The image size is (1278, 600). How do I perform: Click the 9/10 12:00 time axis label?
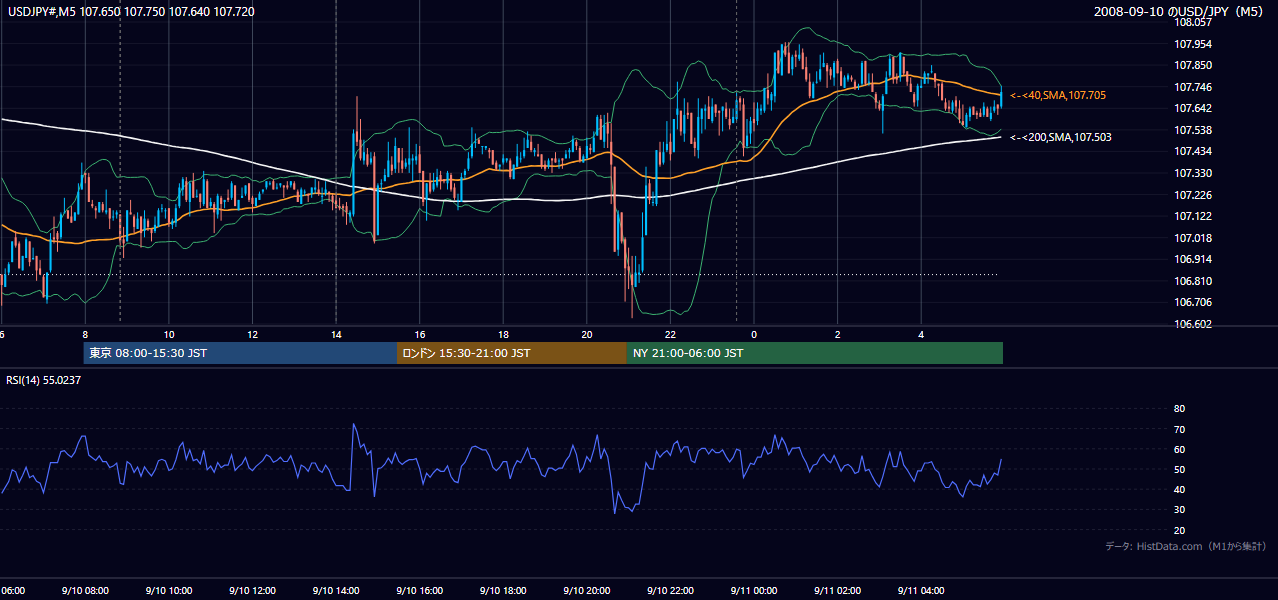(251, 591)
